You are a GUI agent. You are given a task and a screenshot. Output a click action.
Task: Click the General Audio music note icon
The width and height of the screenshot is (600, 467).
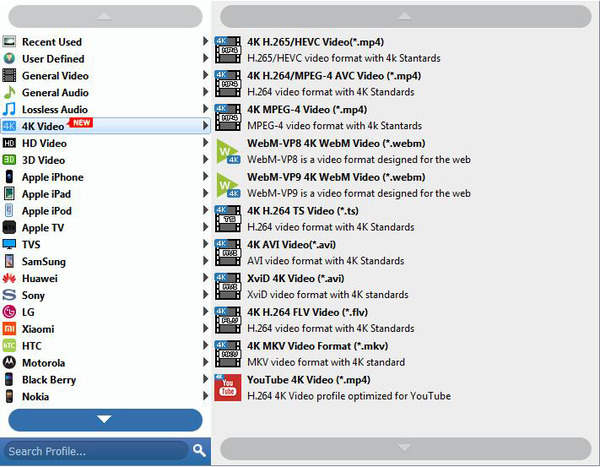point(9,93)
